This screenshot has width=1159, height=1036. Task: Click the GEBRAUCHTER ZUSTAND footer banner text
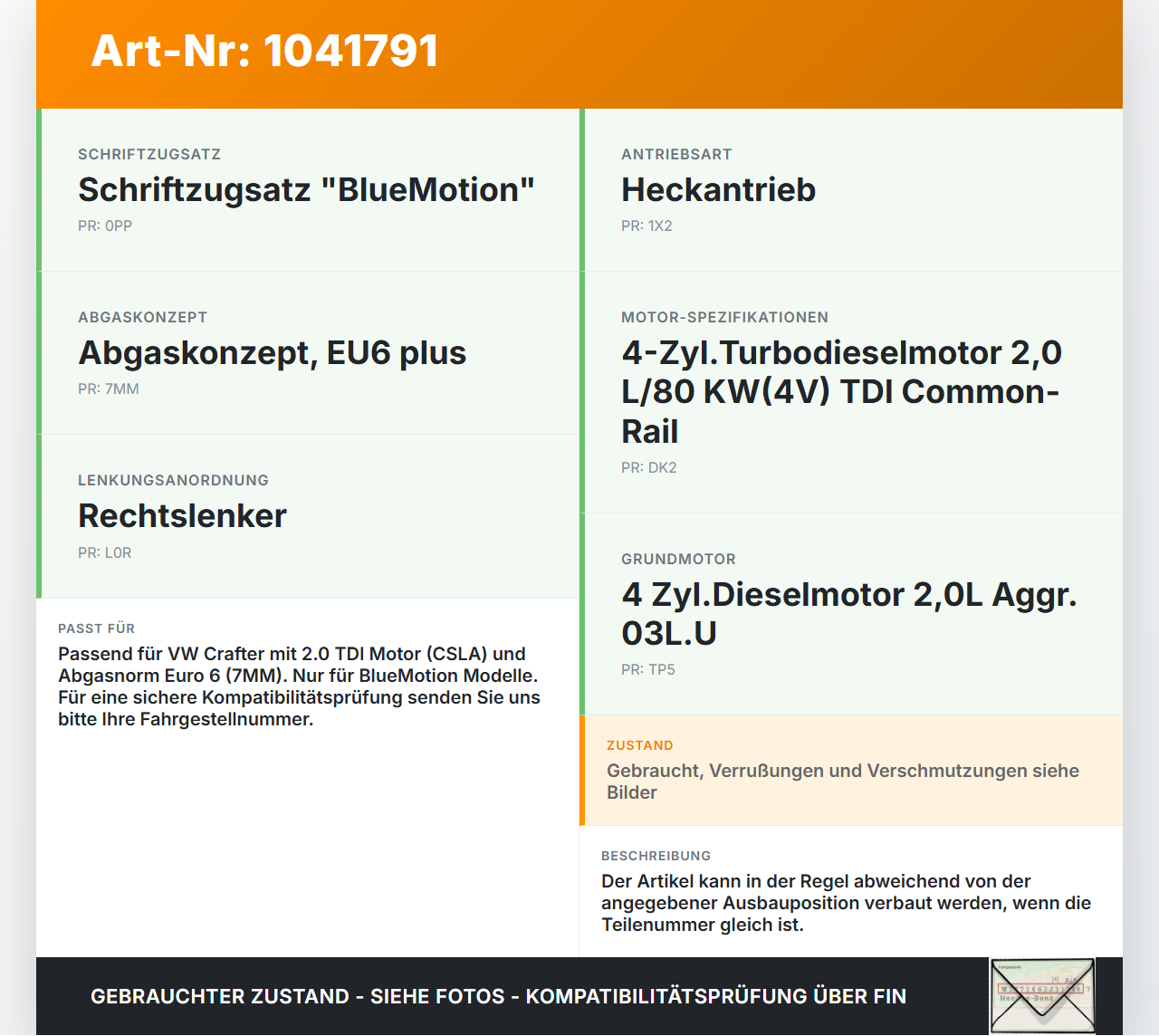click(498, 996)
